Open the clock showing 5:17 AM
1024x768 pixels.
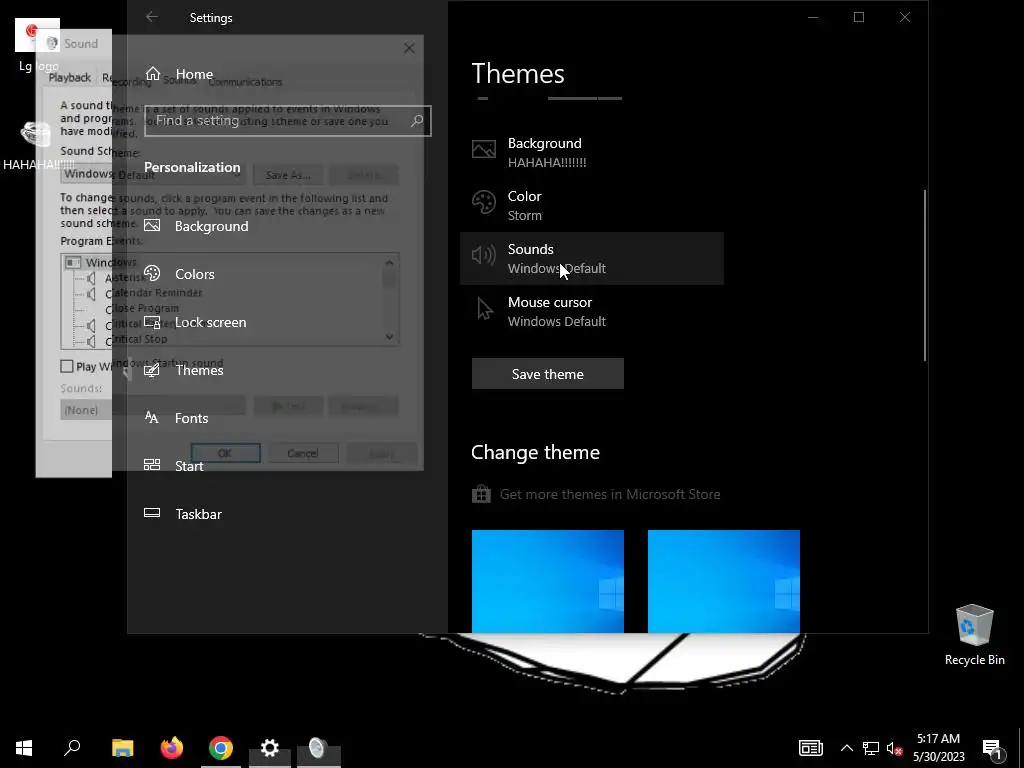click(x=938, y=748)
